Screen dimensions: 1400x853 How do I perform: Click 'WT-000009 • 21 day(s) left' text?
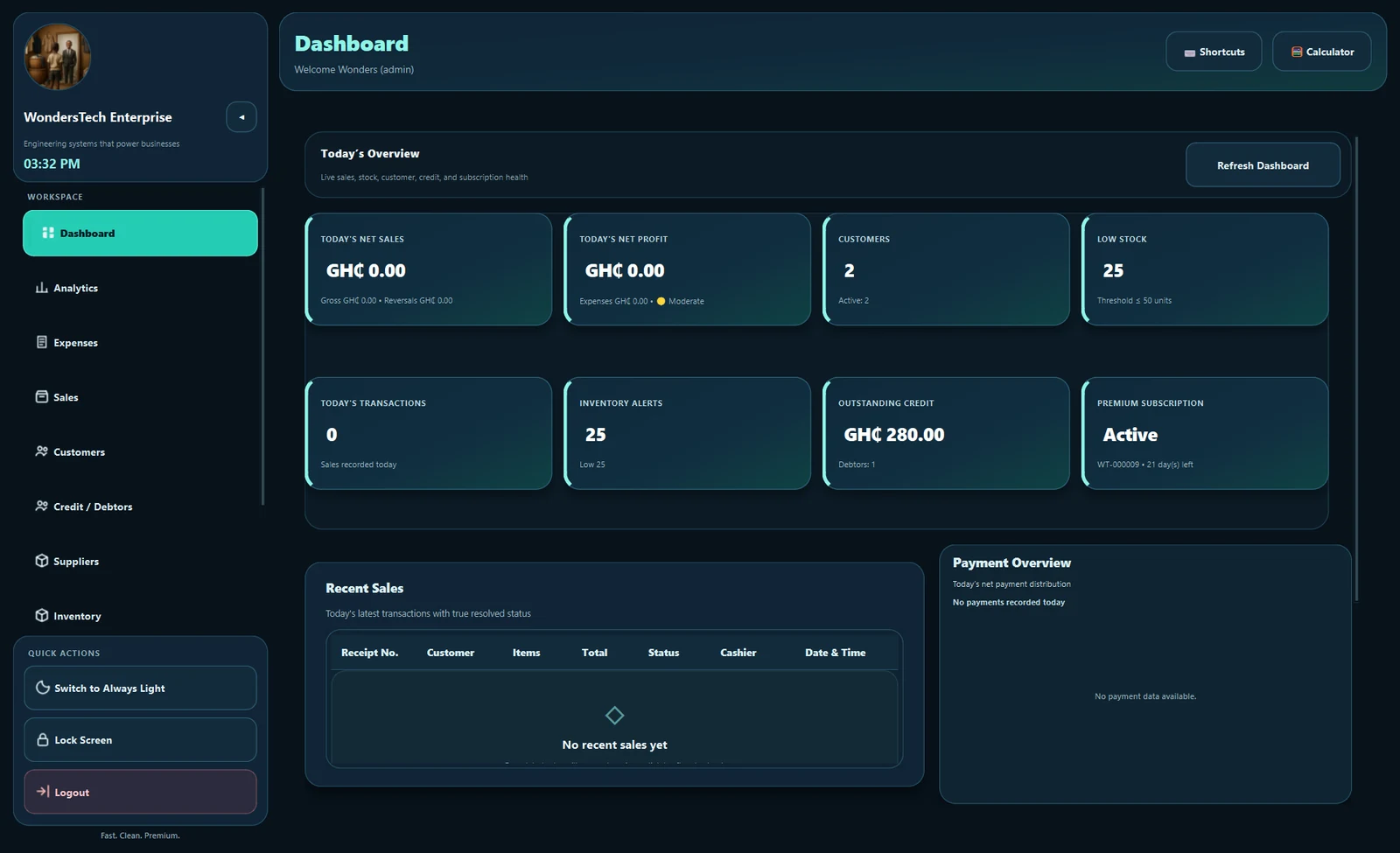[x=1144, y=465]
